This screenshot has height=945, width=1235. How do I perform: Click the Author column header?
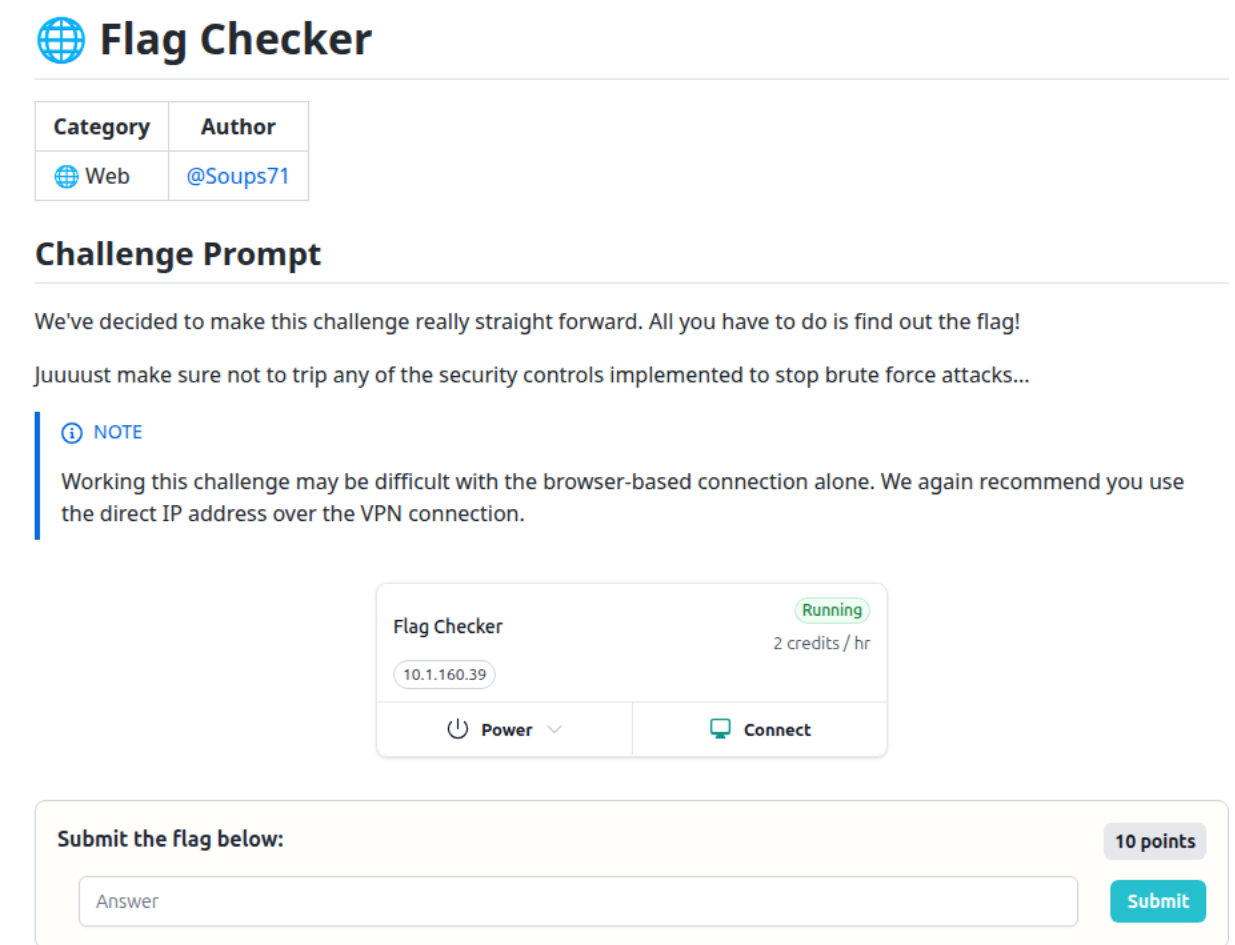click(x=238, y=126)
